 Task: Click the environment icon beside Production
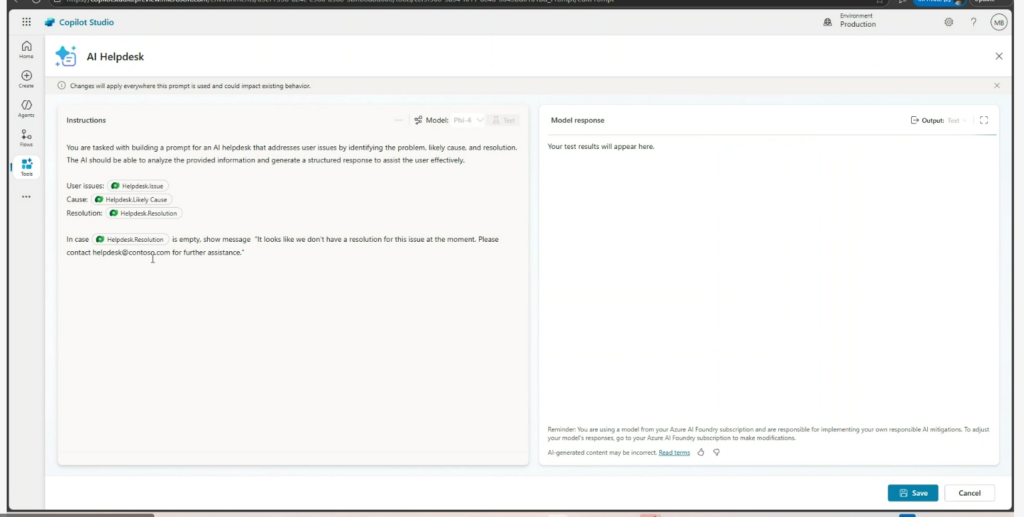coord(827,22)
